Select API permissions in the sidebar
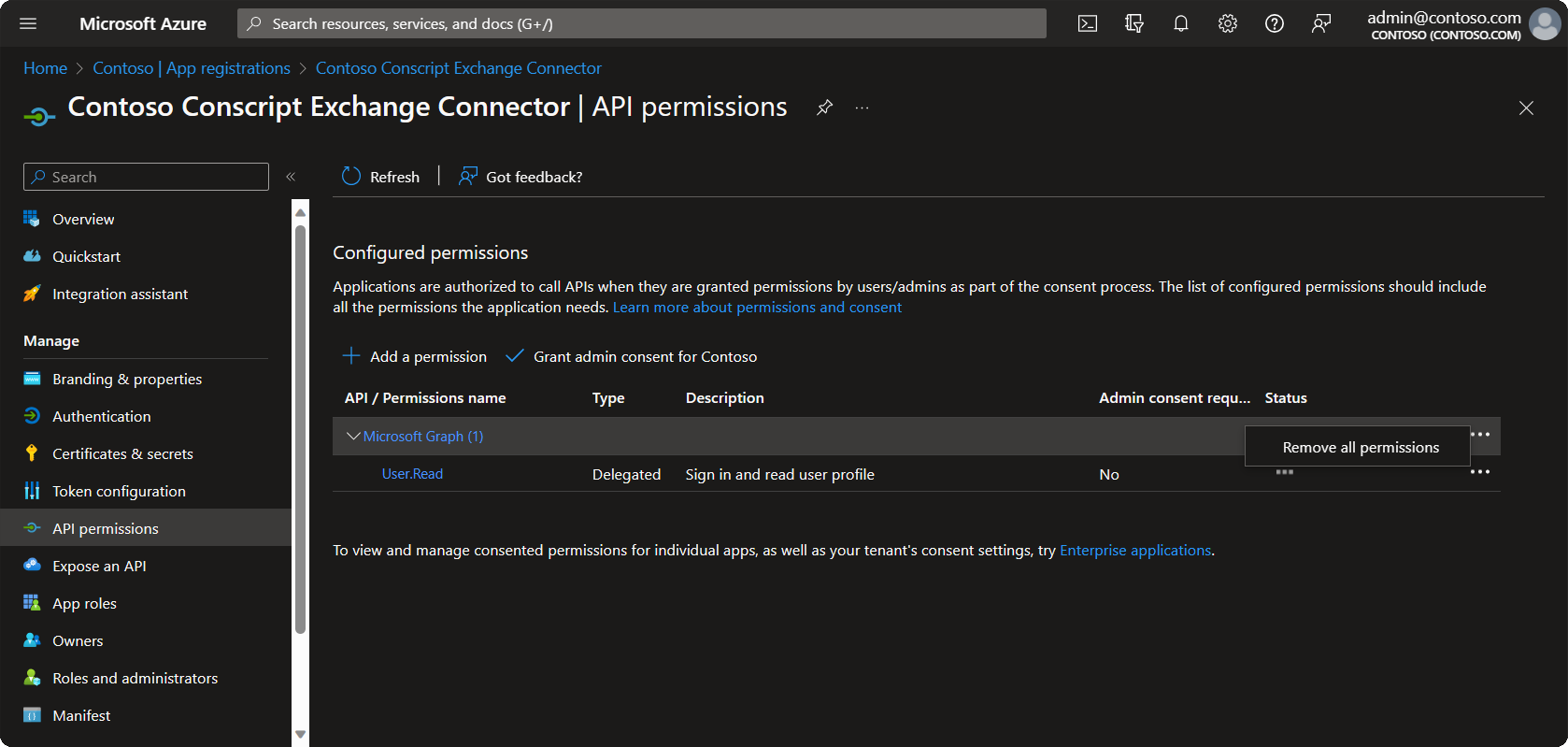The image size is (1568, 747). [x=146, y=528]
